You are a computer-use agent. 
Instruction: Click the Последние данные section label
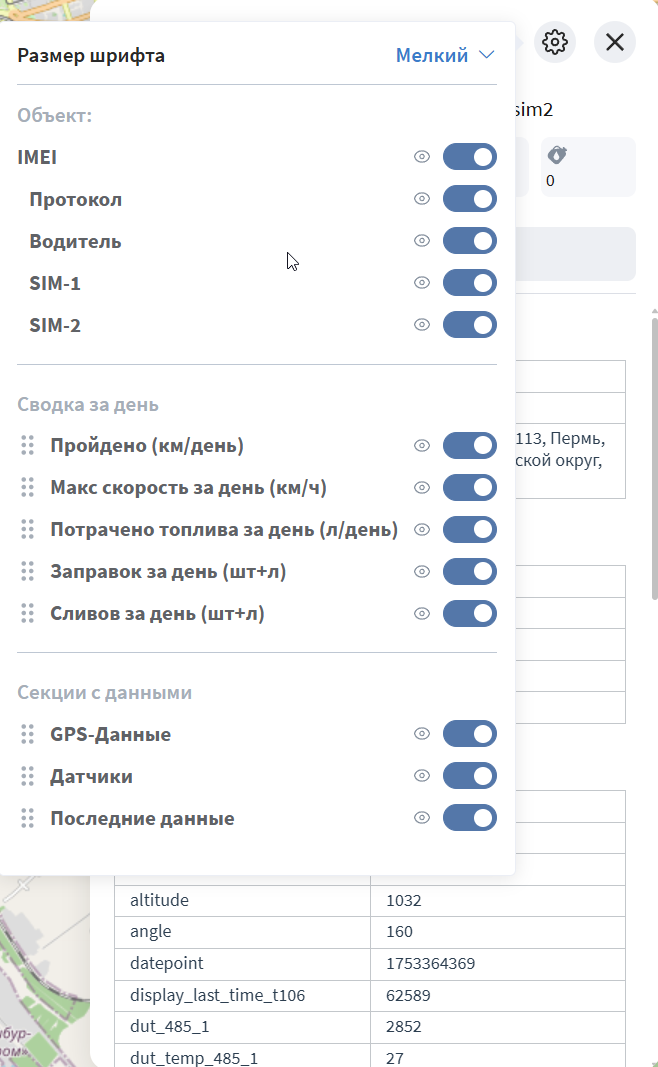click(x=142, y=818)
